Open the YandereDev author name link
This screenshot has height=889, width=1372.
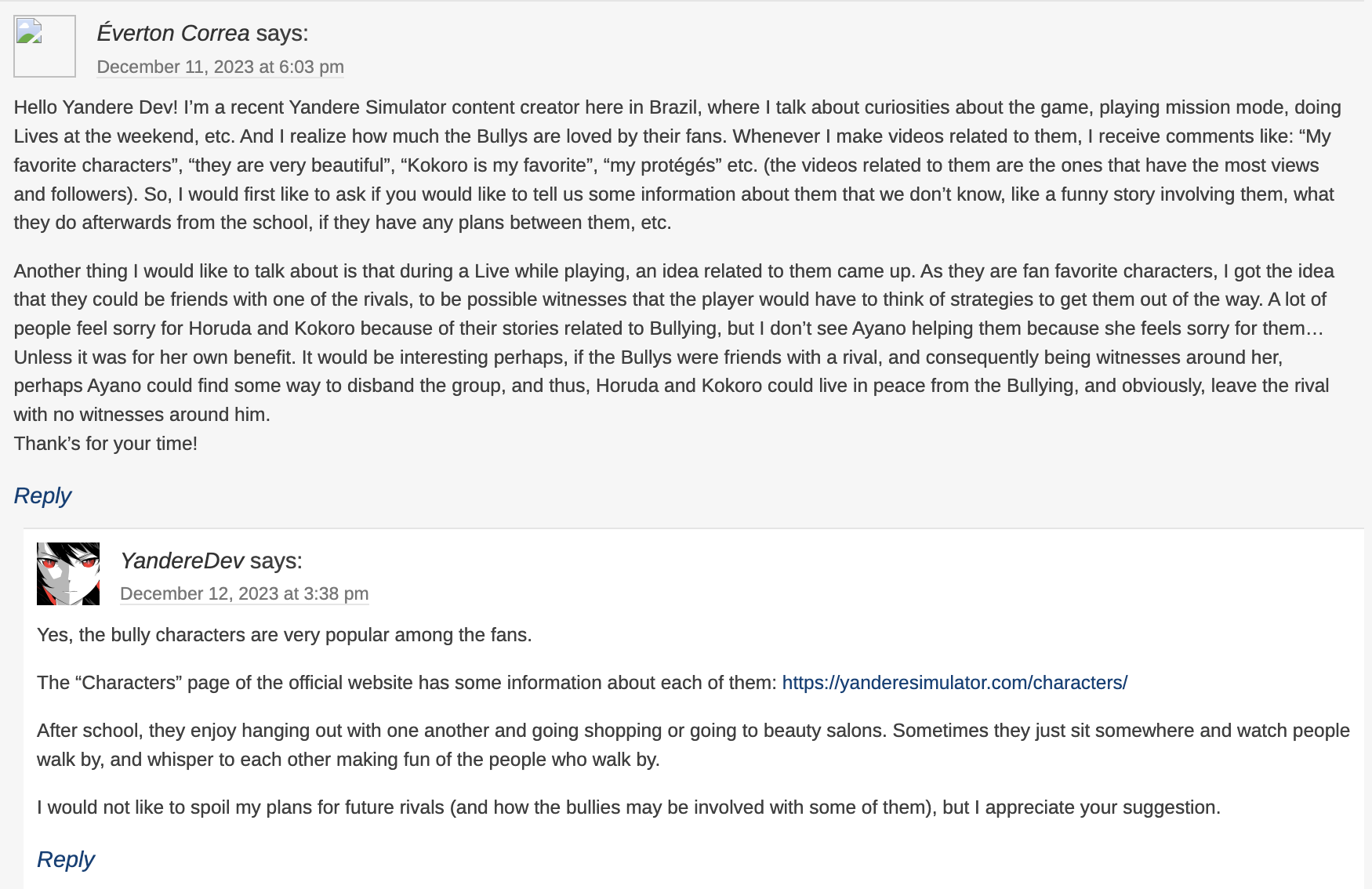coord(182,561)
